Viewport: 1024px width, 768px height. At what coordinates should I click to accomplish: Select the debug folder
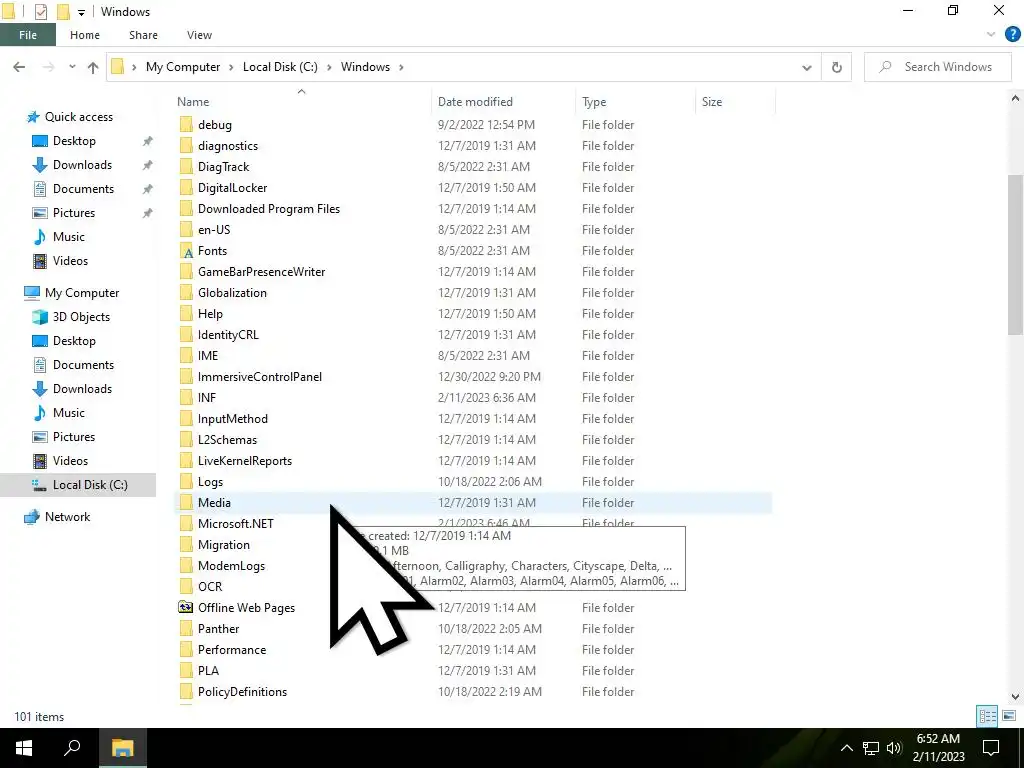215,125
